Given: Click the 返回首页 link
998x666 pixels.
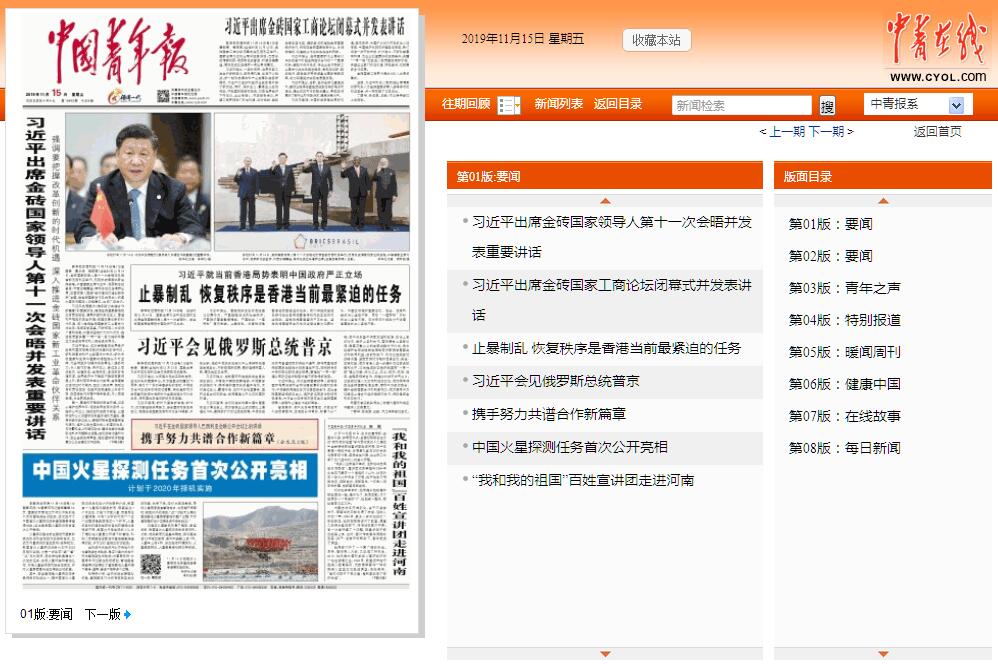Looking at the screenshot, I should 937,131.
